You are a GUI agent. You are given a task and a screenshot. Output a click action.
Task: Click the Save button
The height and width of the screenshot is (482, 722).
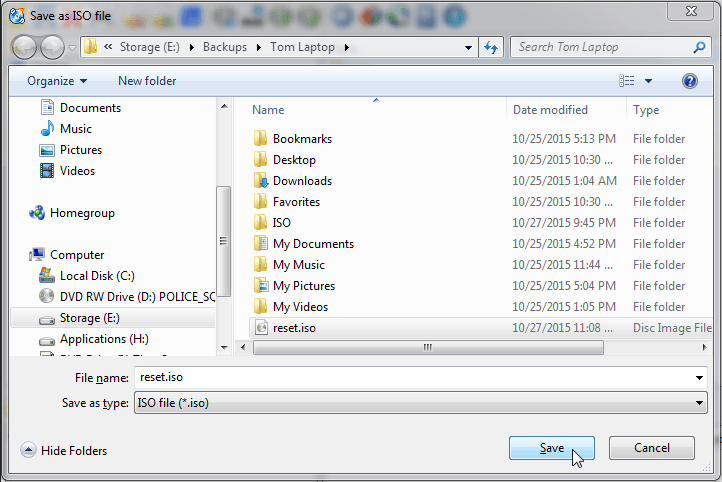552,448
